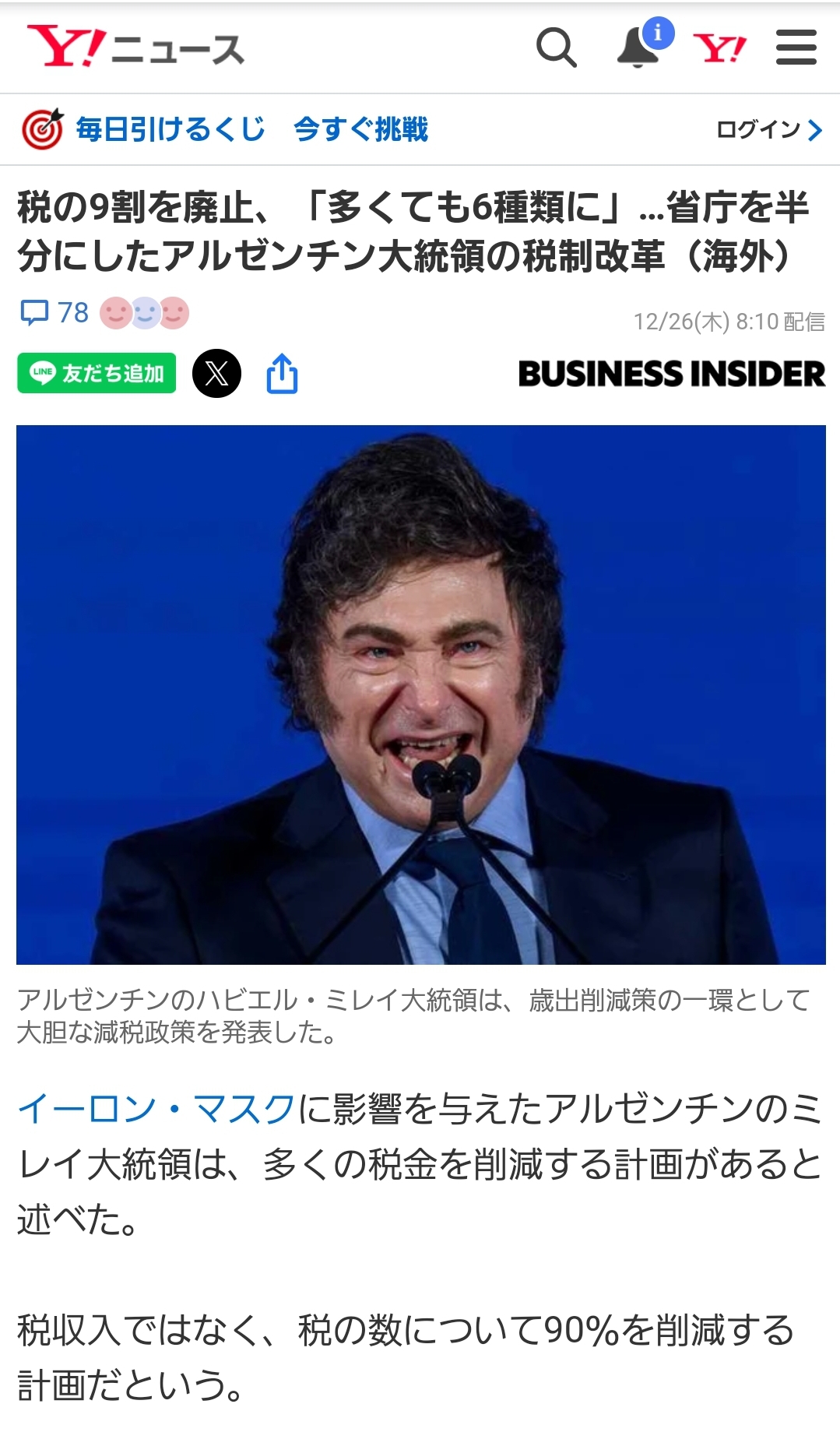Follow the イーロン・マスク hyperlink
Viewport: 840px width, 1432px height.
[156, 1109]
